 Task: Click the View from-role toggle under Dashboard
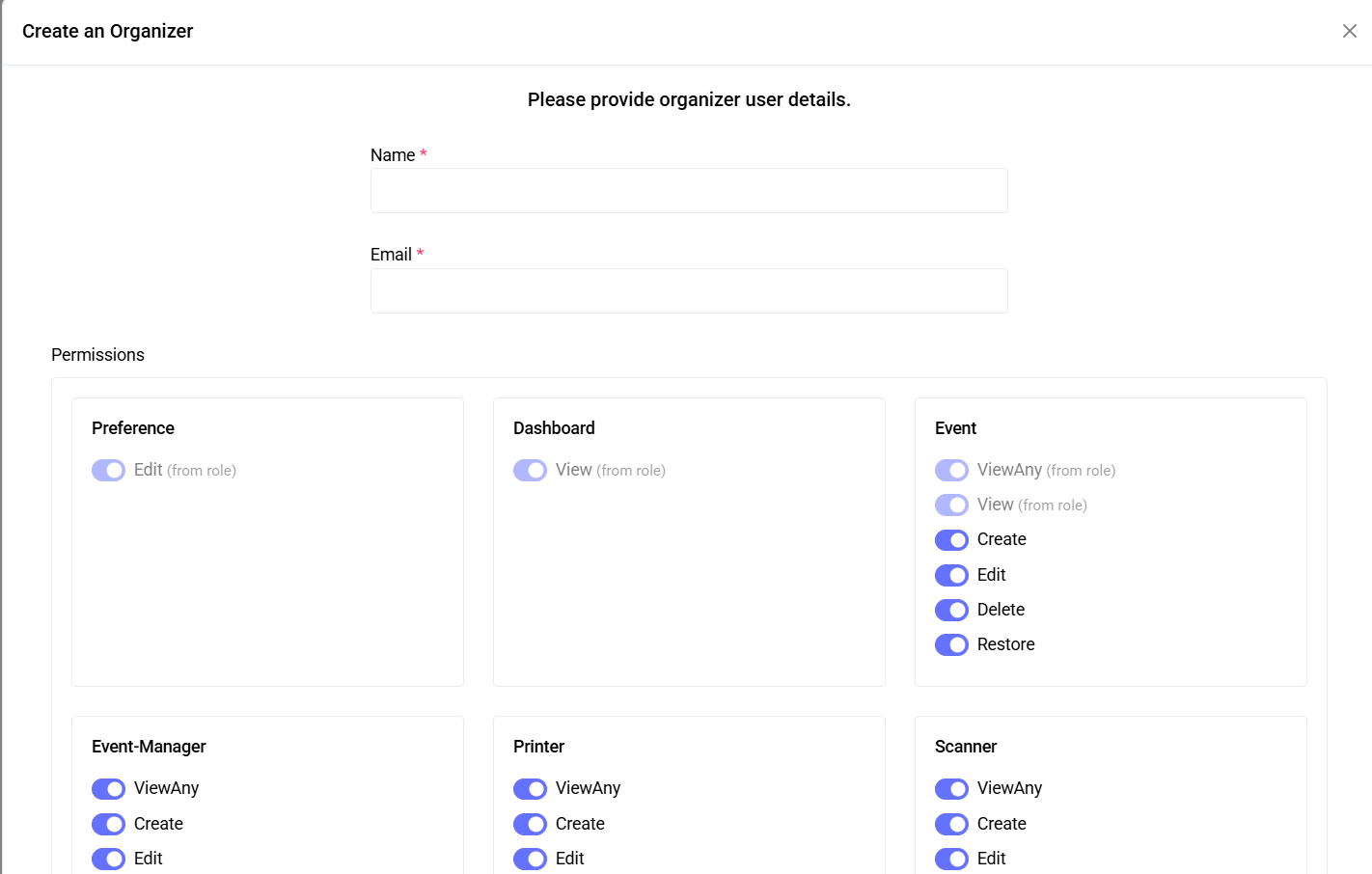click(530, 470)
